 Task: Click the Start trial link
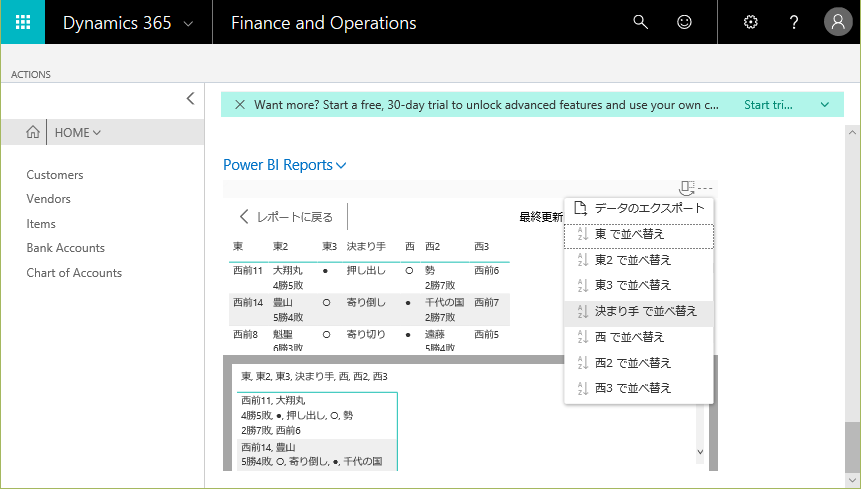pyautogui.click(x=768, y=105)
